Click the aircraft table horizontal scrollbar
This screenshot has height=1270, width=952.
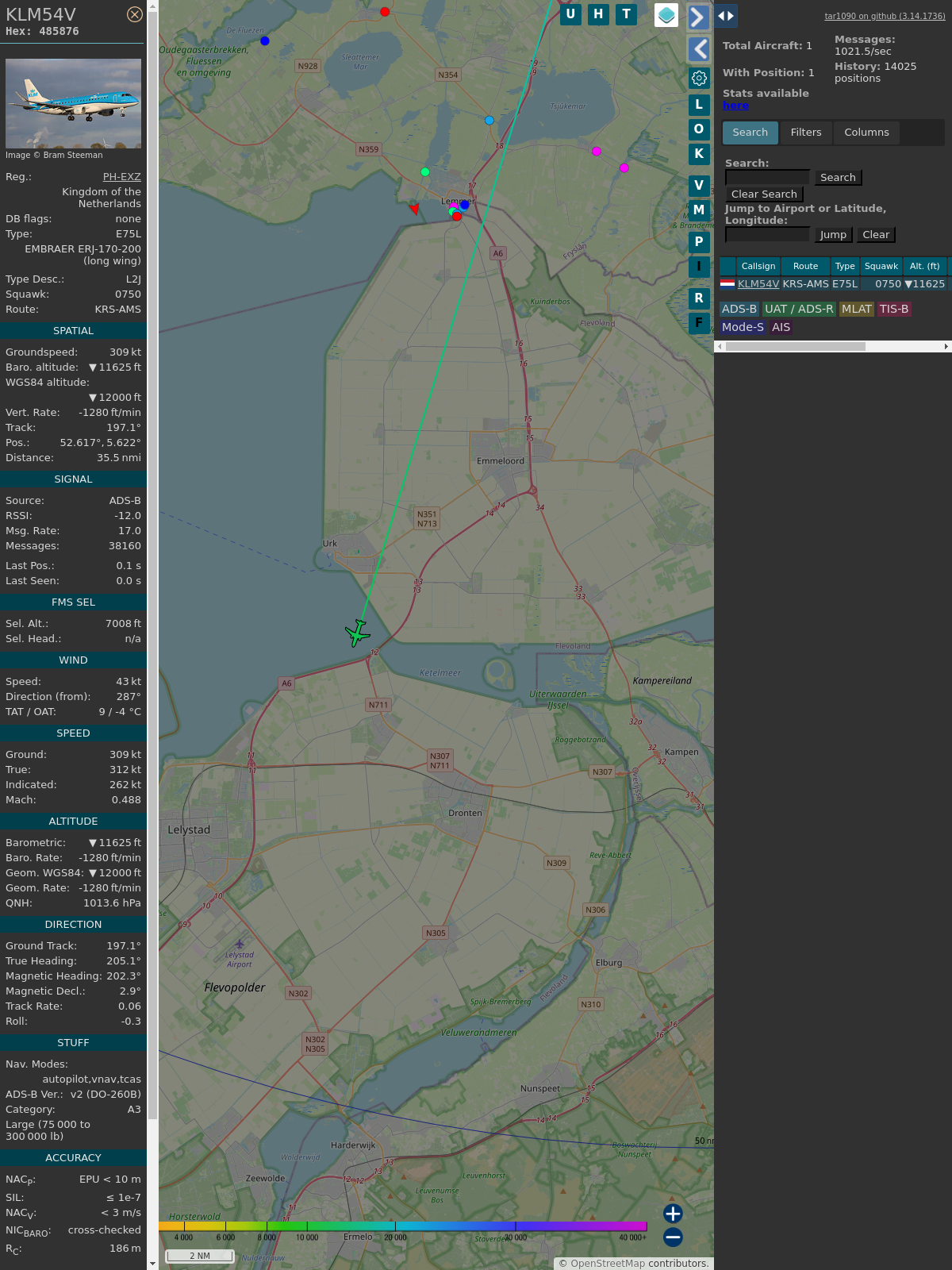coord(795,347)
